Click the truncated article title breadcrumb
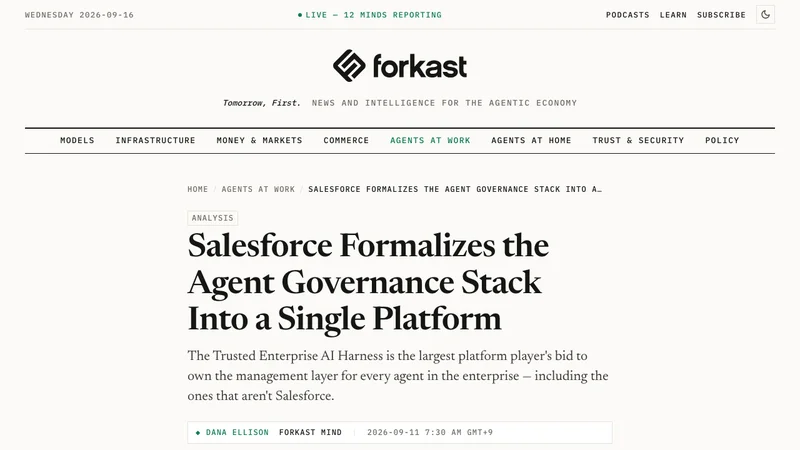800x450 pixels. (455, 189)
